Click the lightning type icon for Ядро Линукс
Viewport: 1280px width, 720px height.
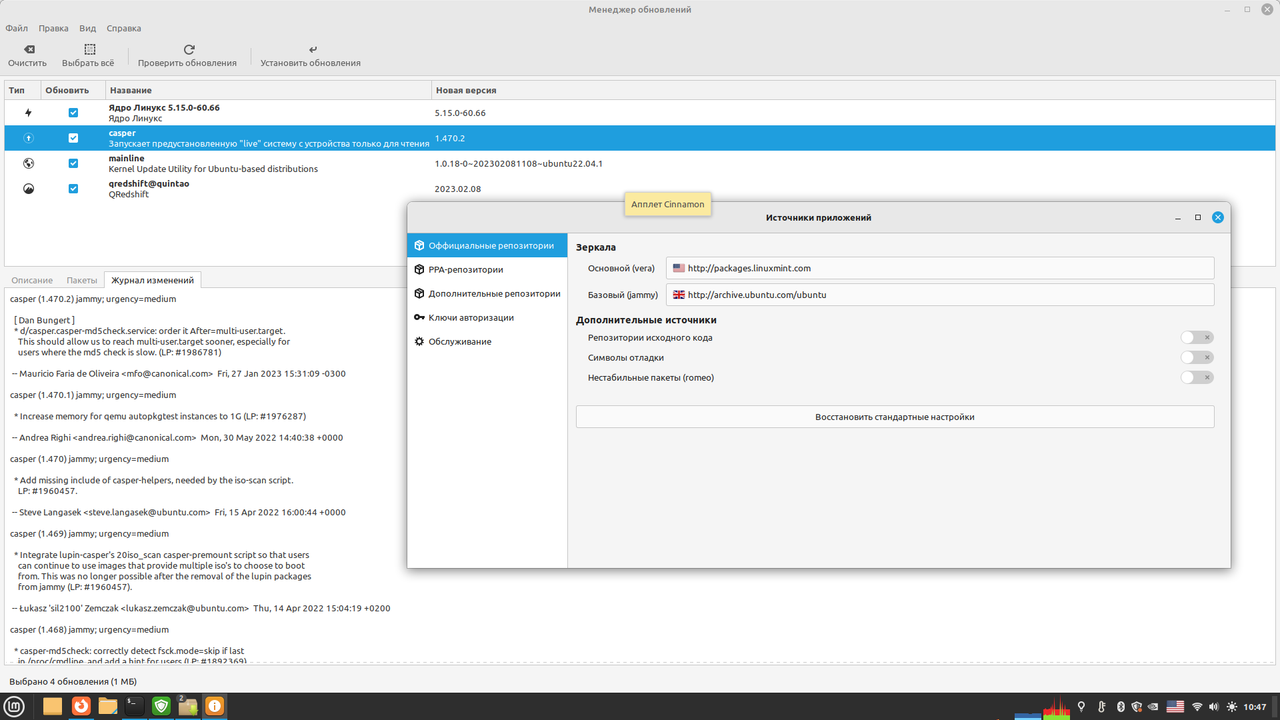click(x=28, y=112)
